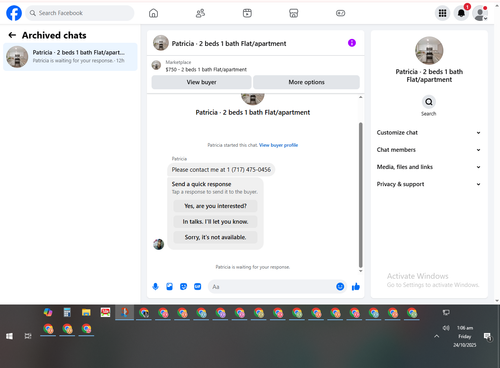Viewport: 500px width, 368px height.
Task: Choose a sticker icon
Action: tap(183, 287)
